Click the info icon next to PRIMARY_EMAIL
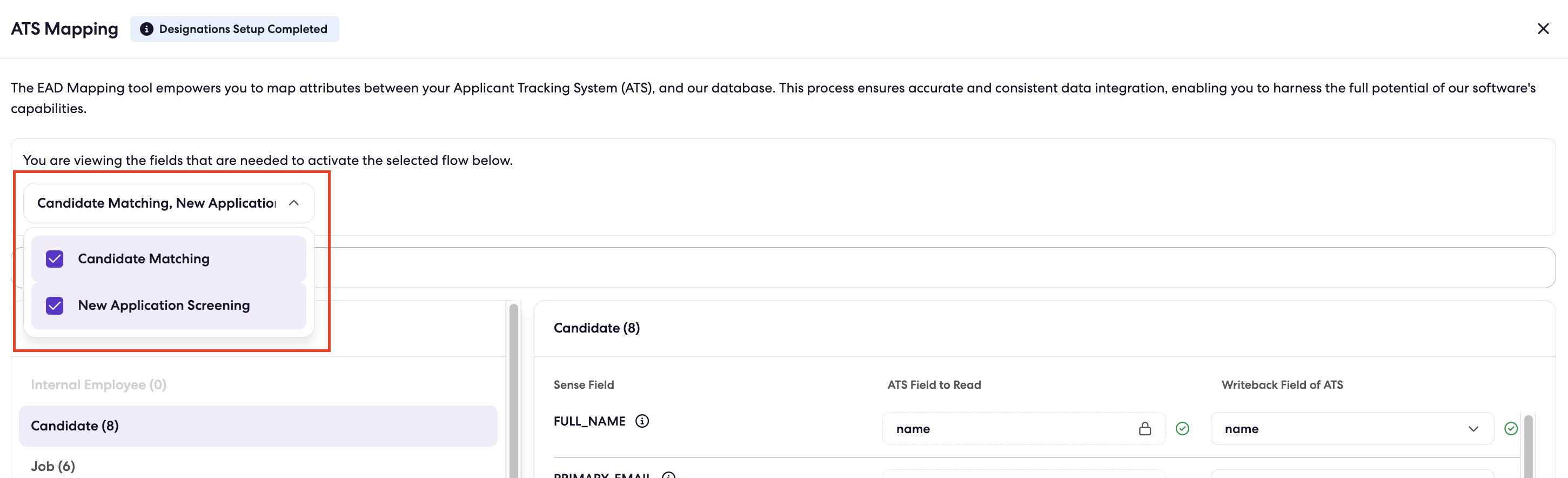This screenshot has height=478, width=1568. click(668, 475)
